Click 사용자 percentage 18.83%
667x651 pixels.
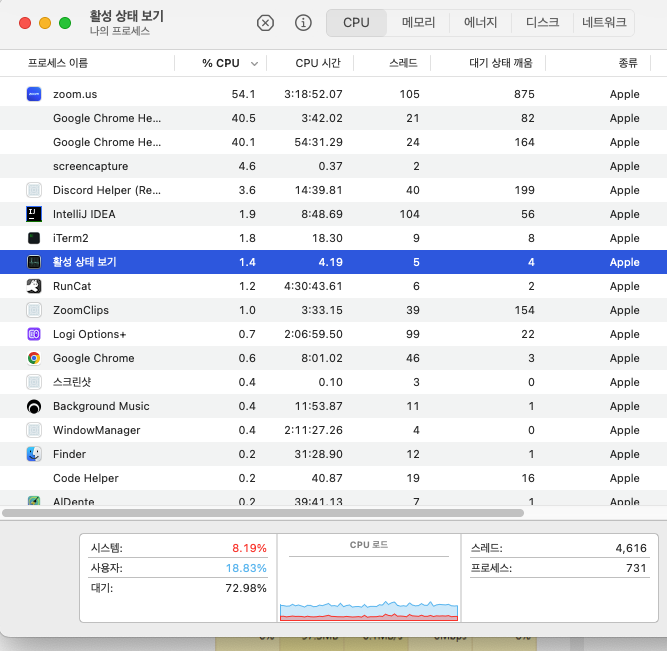(x=246, y=568)
